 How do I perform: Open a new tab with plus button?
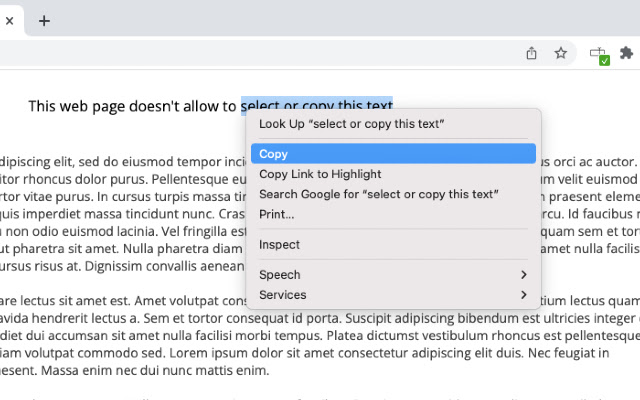coord(44,21)
